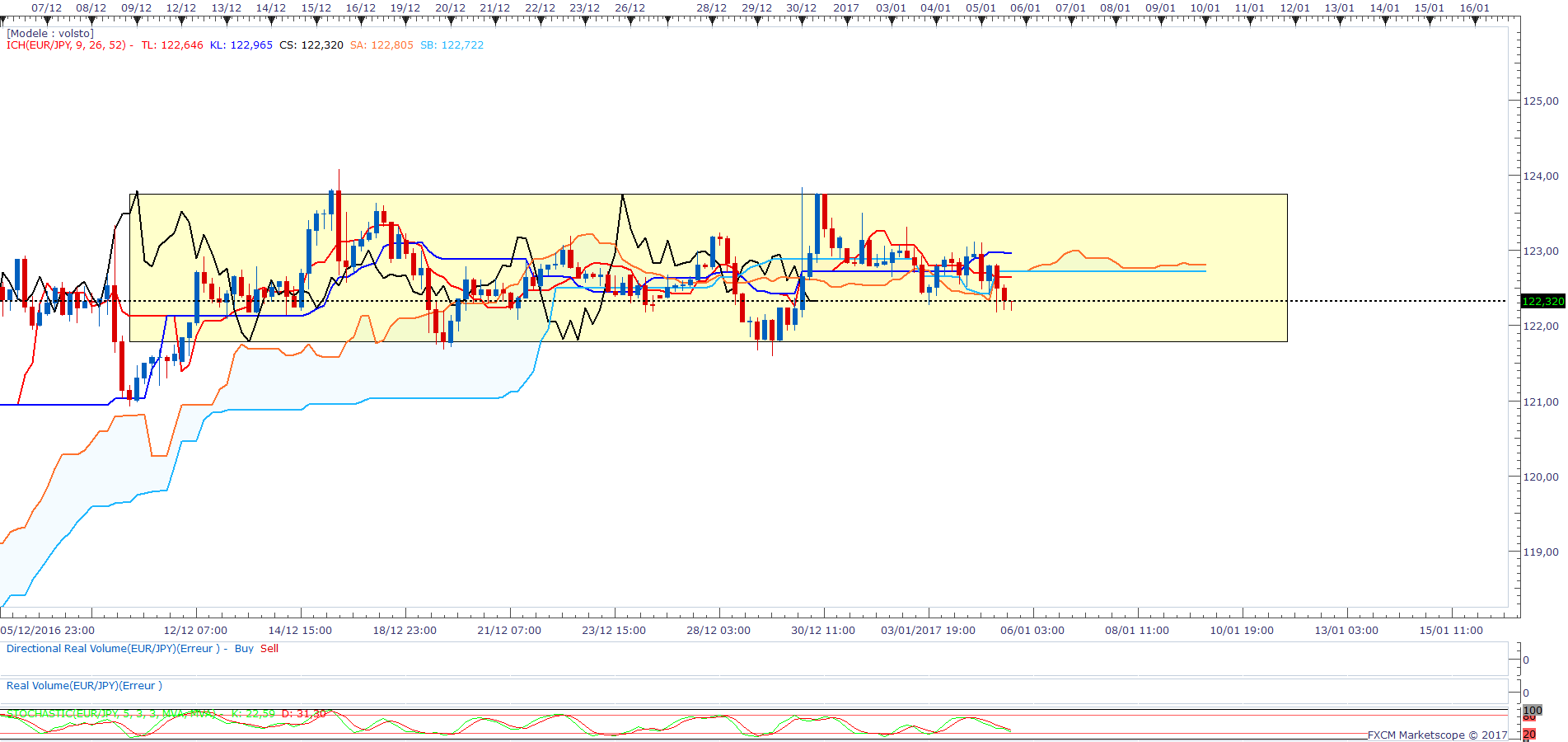Click the KL: 122,965 Kijun value

click(x=241, y=45)
